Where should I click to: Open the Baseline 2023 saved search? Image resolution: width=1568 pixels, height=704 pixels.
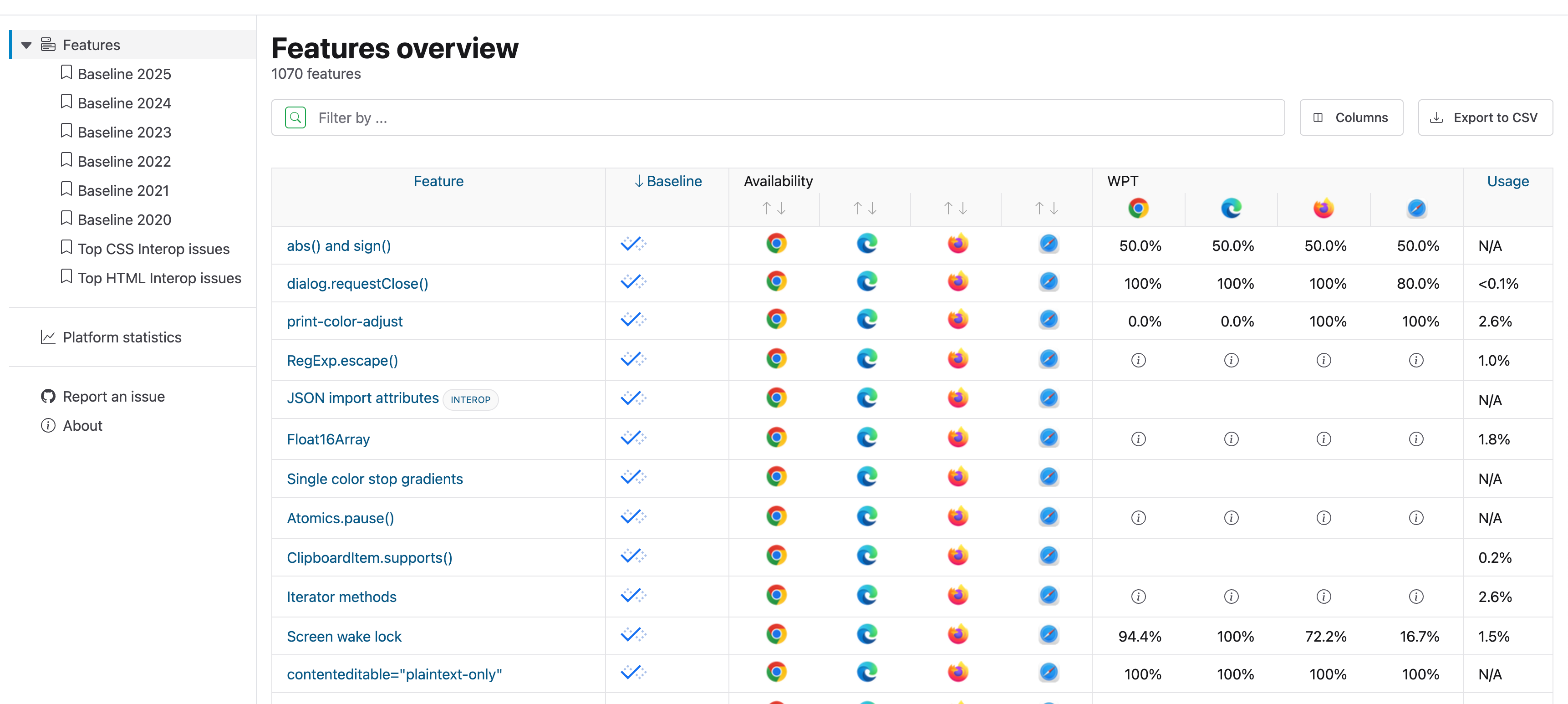click(124, 132)
